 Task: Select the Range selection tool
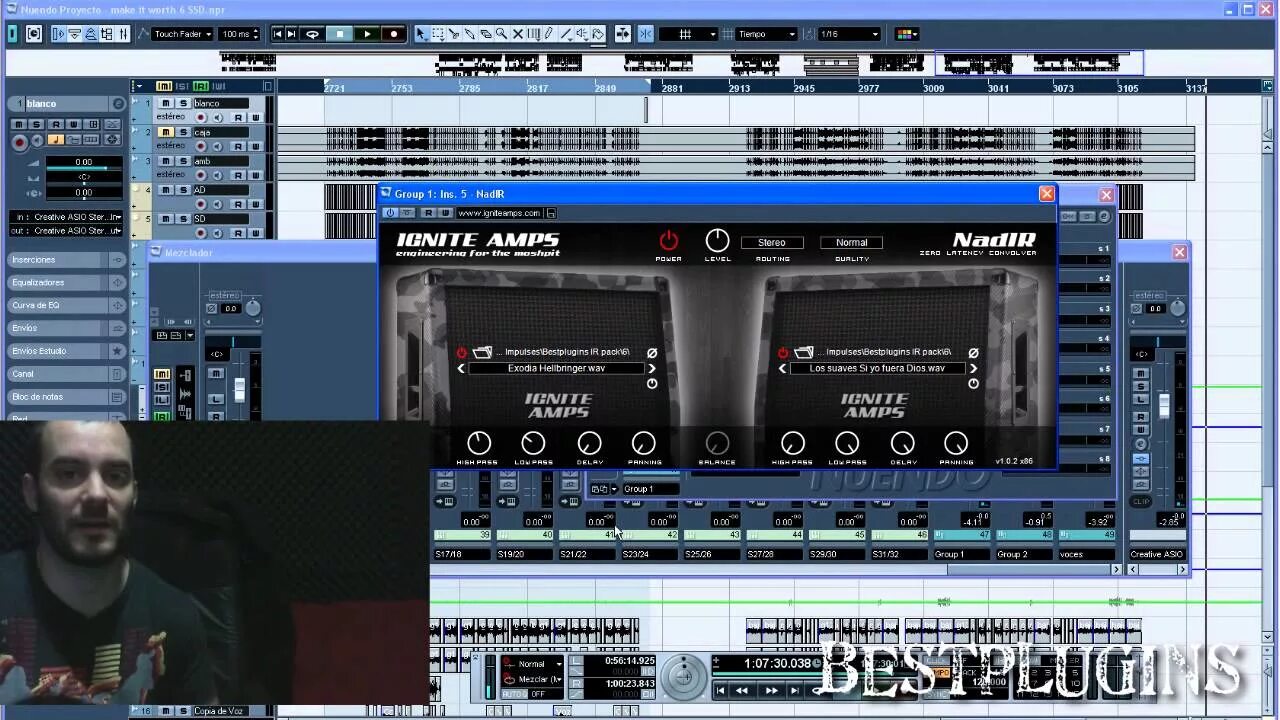click(437, 34)
